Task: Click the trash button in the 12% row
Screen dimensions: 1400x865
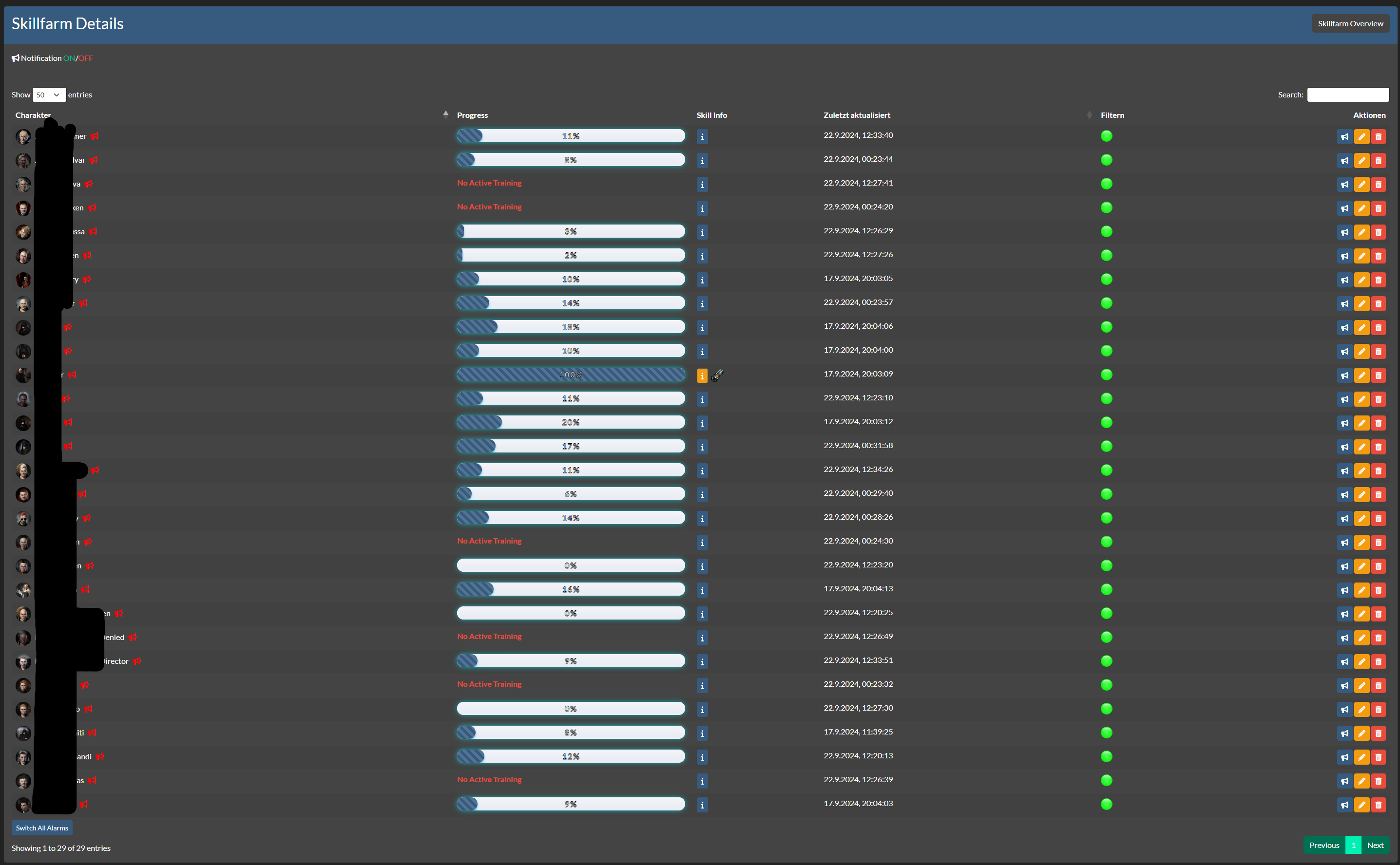Action: [x=1378, y=757]
